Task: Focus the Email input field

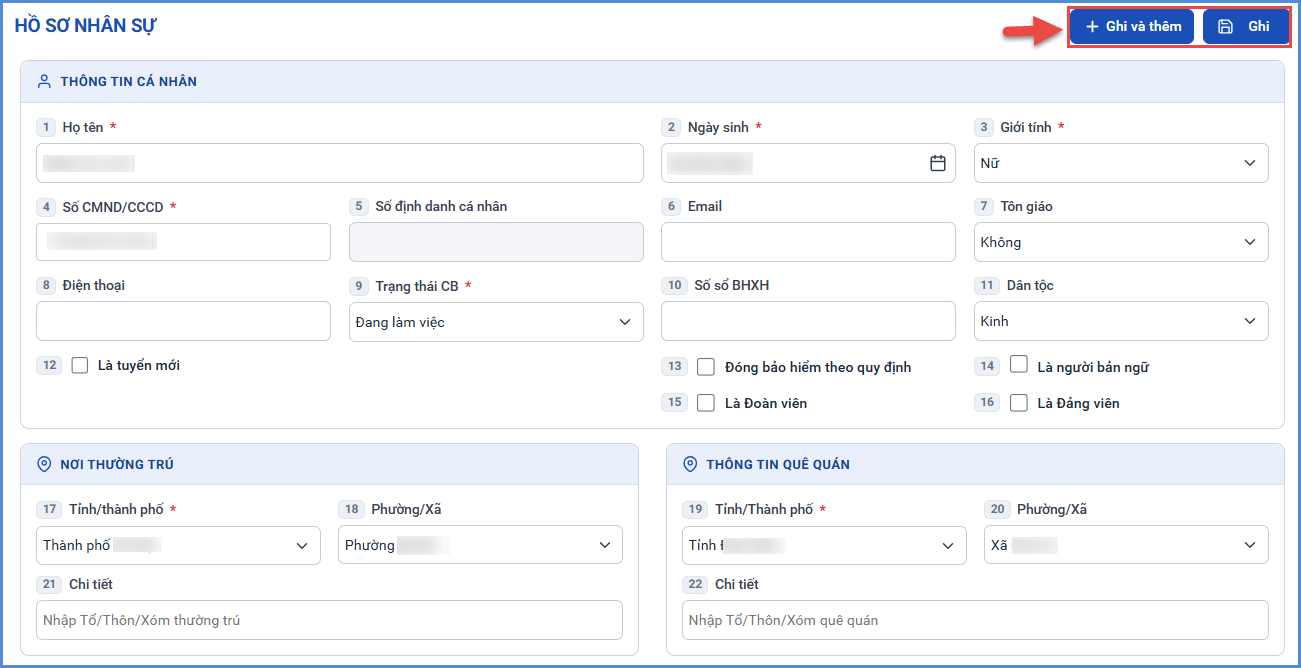Action: [x=808, y=242]
